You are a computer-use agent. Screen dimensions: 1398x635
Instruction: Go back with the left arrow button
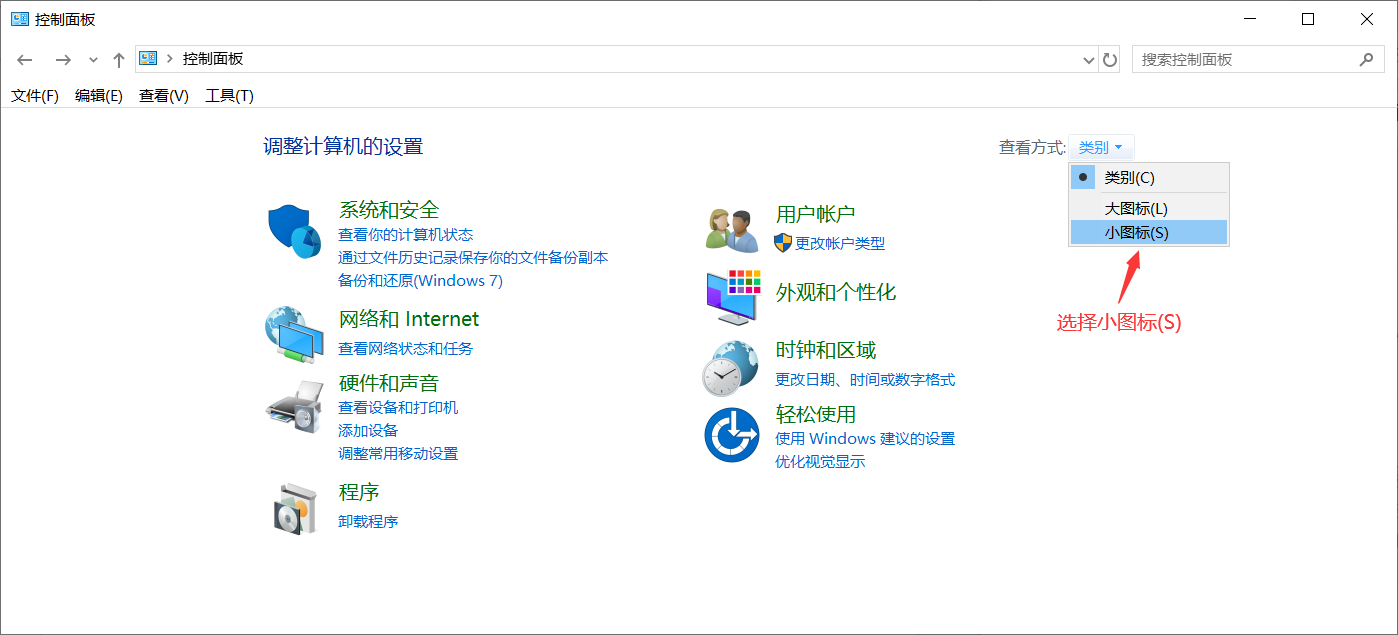[25, 60]
